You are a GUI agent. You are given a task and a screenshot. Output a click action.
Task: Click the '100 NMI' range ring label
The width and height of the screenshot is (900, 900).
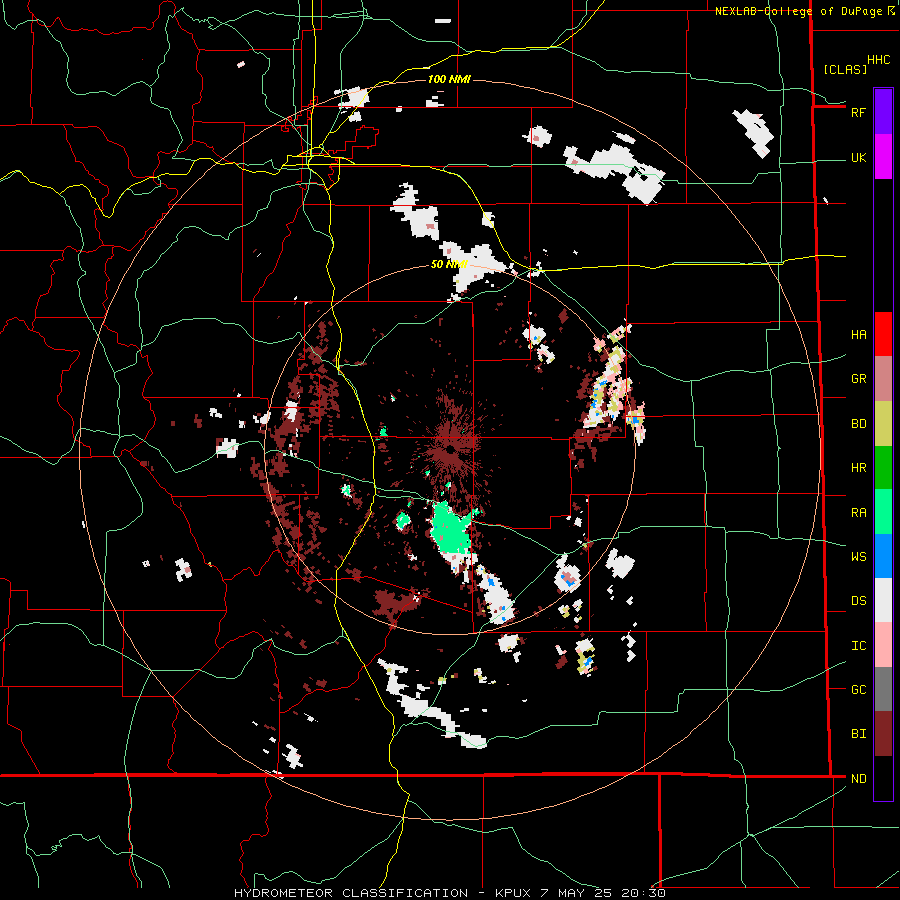pyautogui.click(x=449, y=79)
